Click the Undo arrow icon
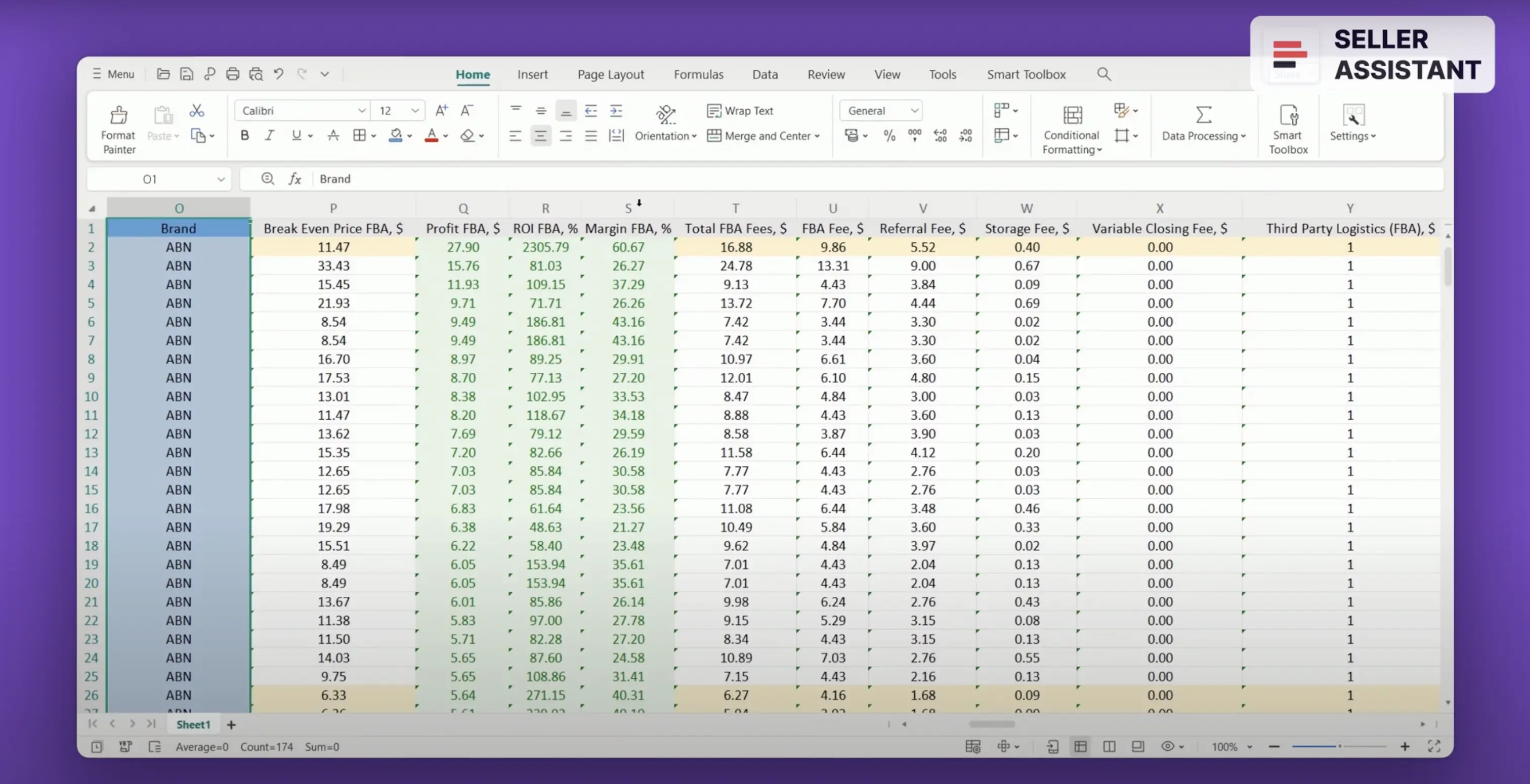This screenshot has height=784, width=1530. tap(279, 74)
